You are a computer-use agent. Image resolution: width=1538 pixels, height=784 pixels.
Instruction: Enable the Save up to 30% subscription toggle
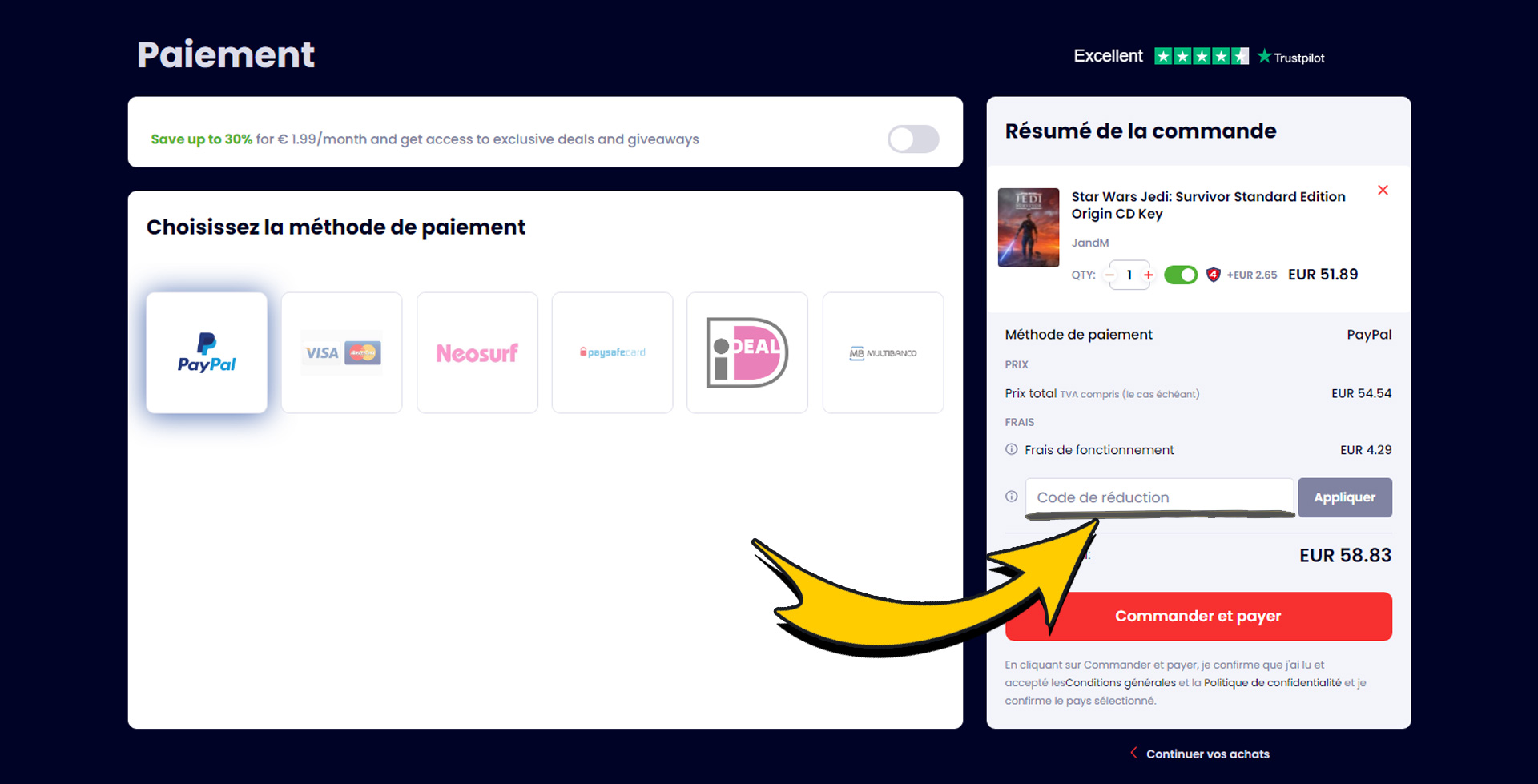(913, 139)
